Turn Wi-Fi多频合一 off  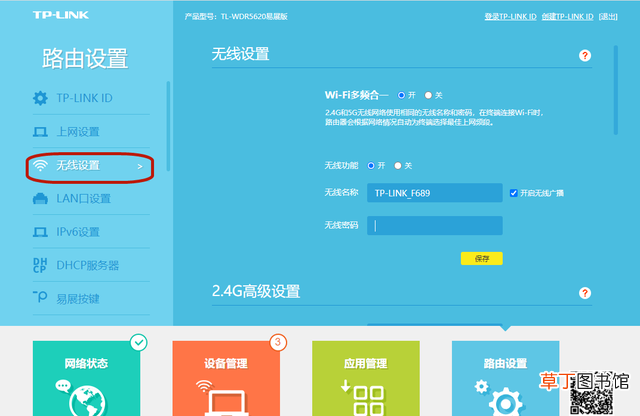428,95
